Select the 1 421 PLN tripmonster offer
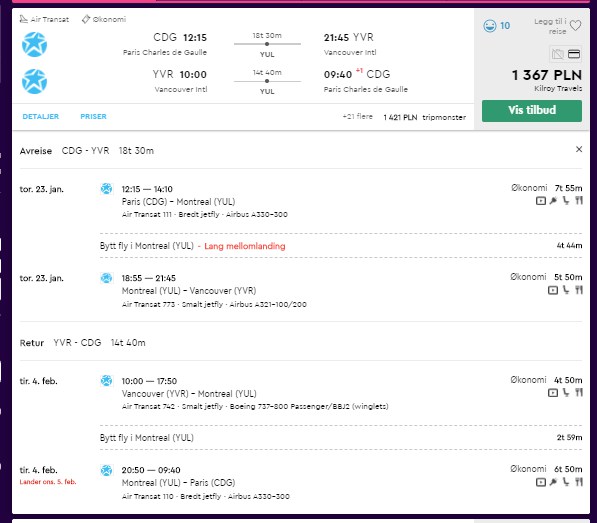This screenshot has width=597, height=523. point(425,117)
